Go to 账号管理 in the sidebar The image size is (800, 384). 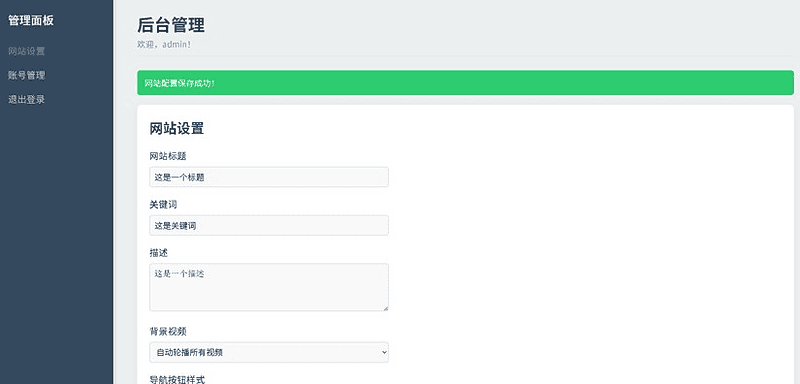click(27, 75)
